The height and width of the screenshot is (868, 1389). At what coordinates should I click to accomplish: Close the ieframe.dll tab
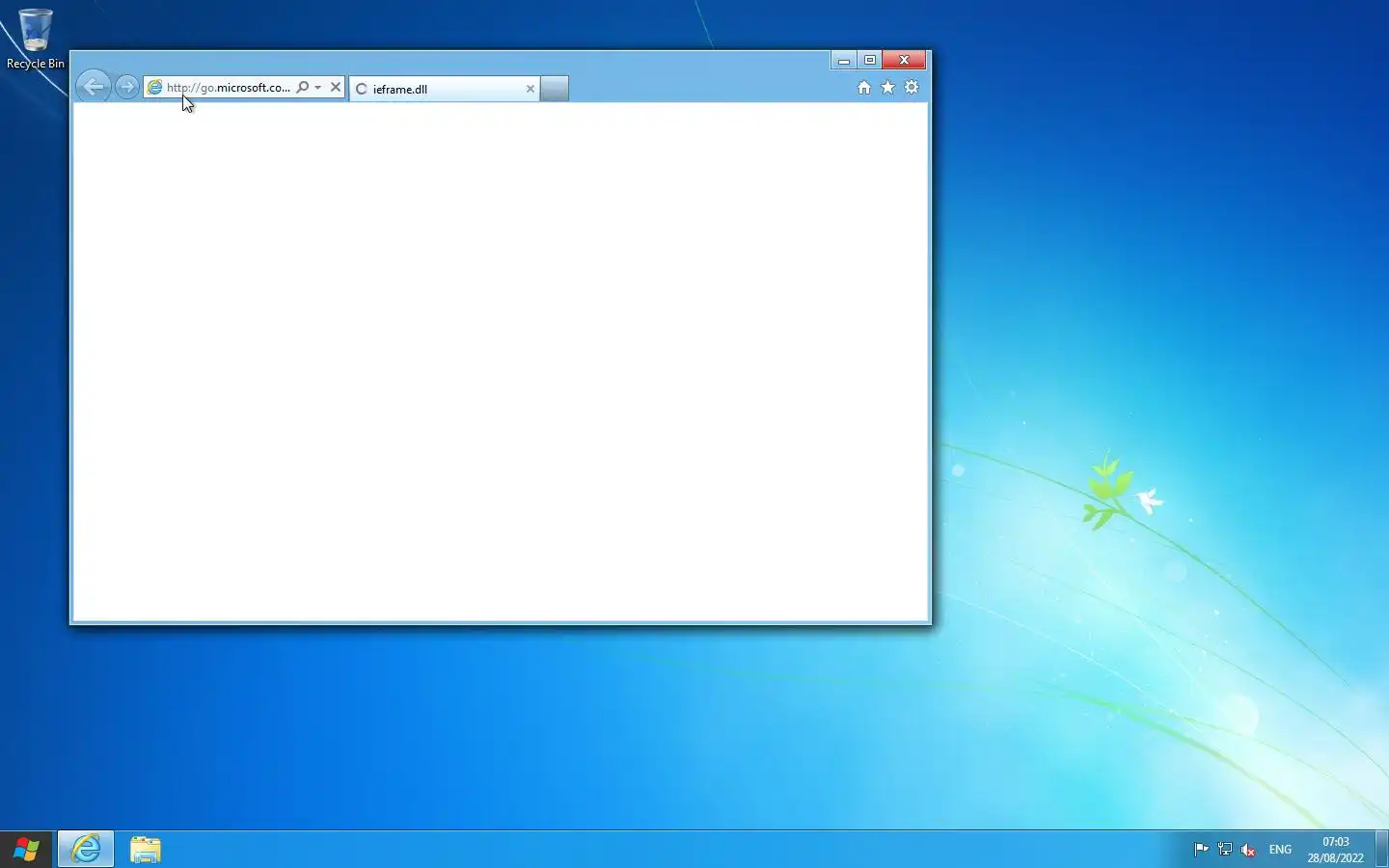click(530, 89)
